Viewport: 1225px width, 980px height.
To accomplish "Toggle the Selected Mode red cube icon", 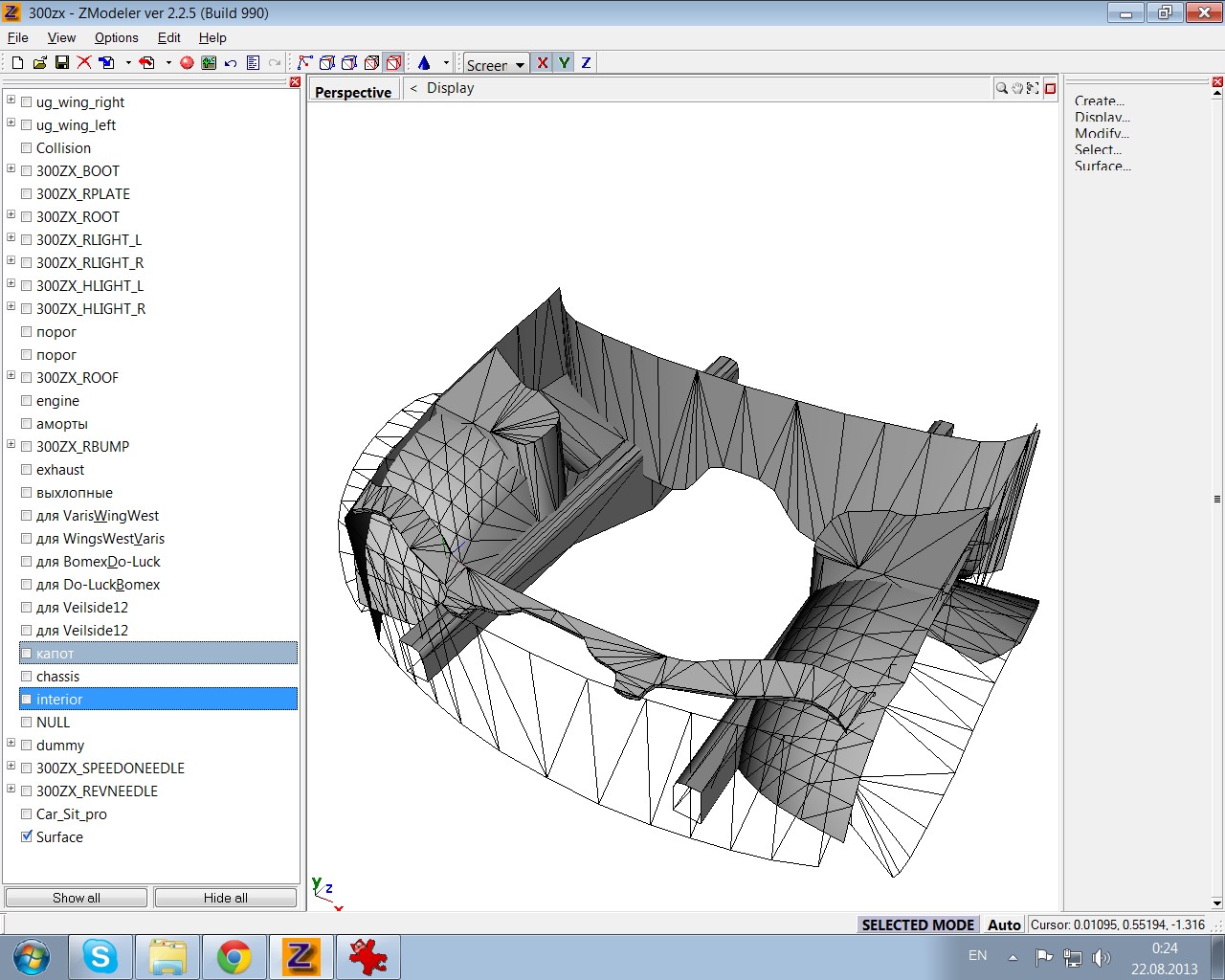I will coord(393,63).
